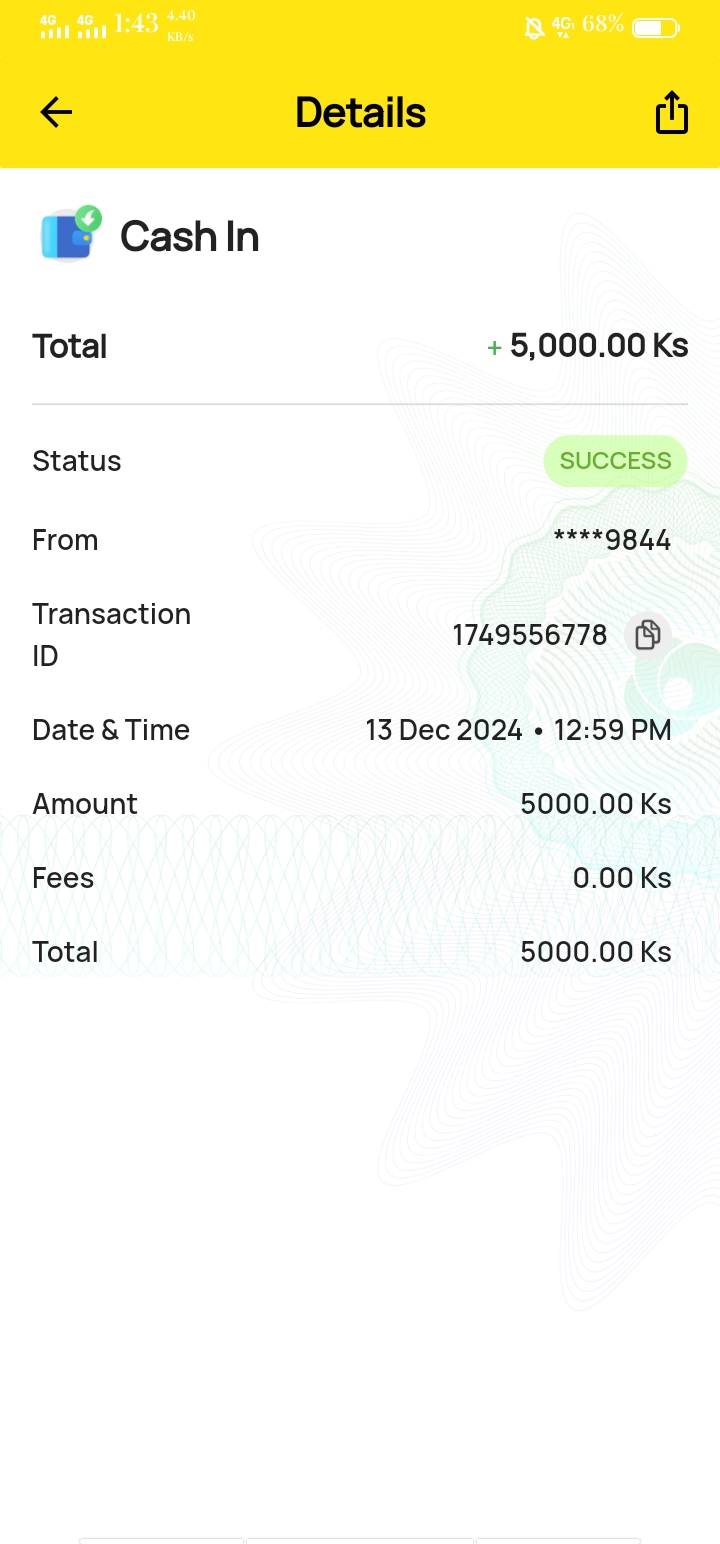Viewport: 720px width, 1544px height.
Task: Tap the date 13 Dec 2024 12:59 PM
Action: (x=518, y=730)
